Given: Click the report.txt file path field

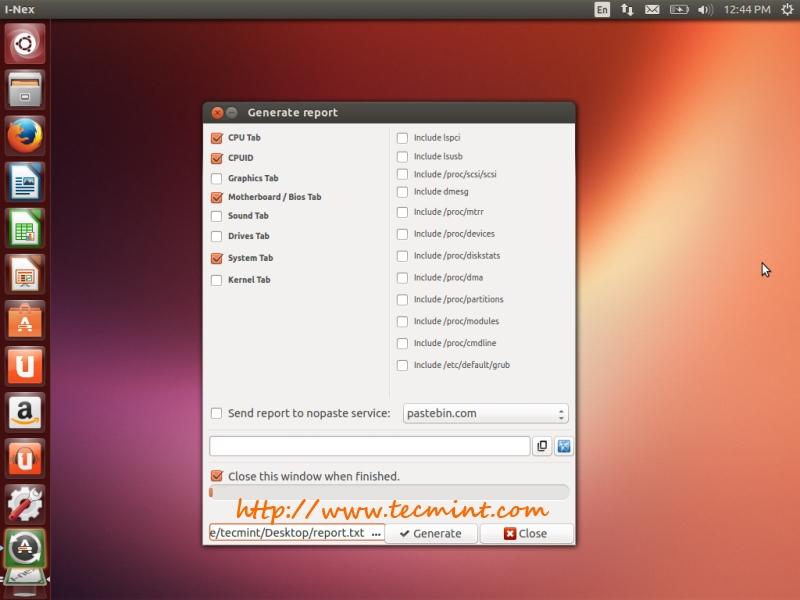Looking at the screenshot, I should coord(288,533).
